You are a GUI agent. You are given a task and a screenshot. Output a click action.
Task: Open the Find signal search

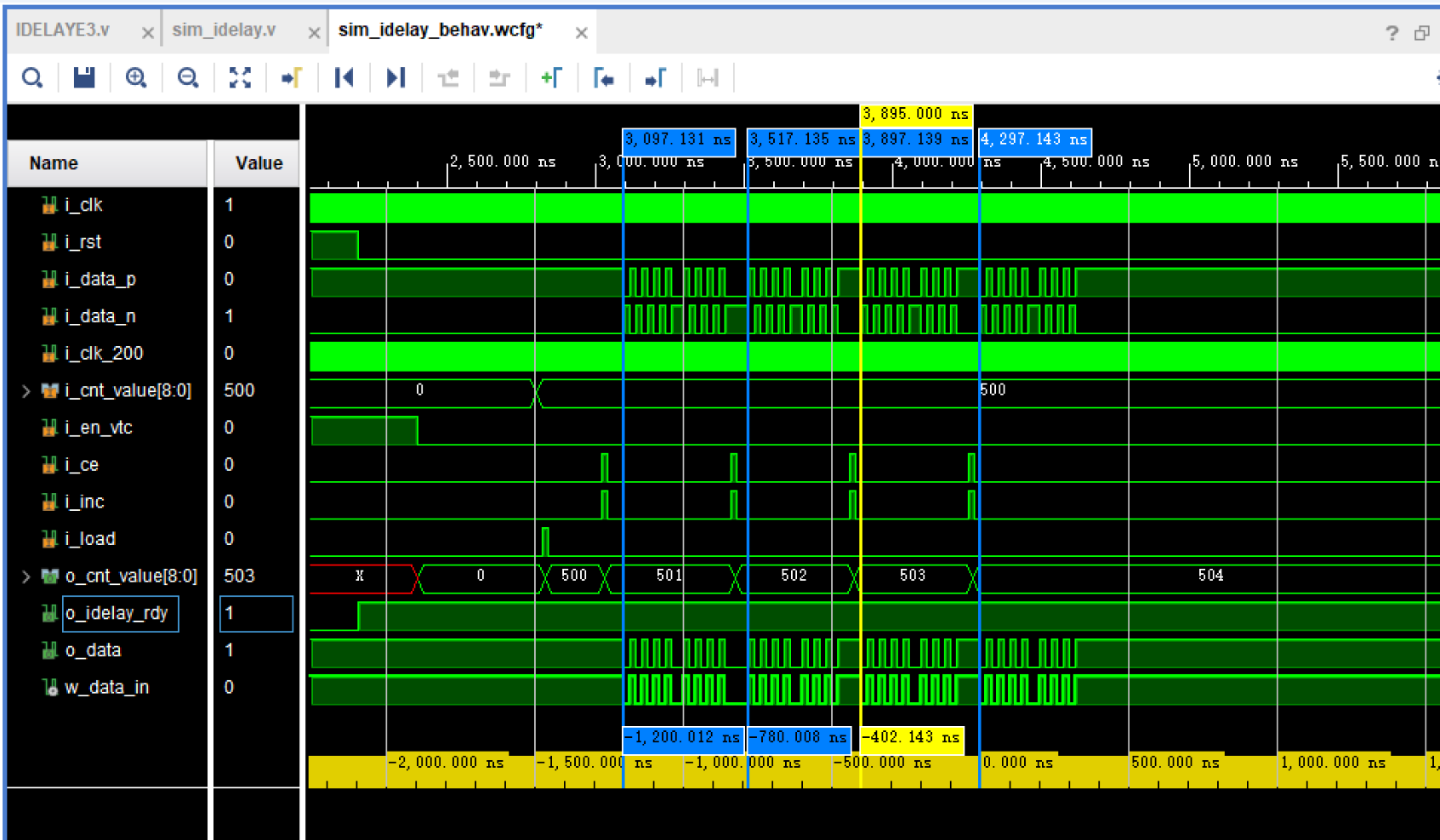tap(32, 77)
